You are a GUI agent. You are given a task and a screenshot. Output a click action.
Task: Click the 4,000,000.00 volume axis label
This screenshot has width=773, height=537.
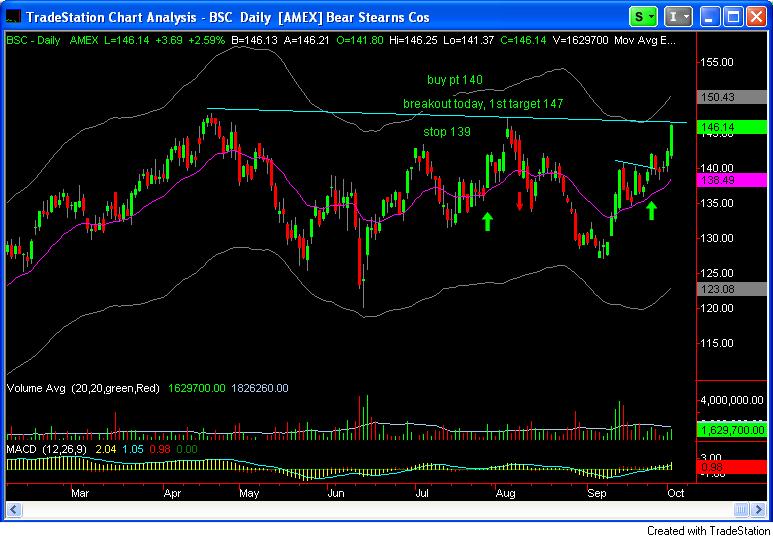[732, 400]
